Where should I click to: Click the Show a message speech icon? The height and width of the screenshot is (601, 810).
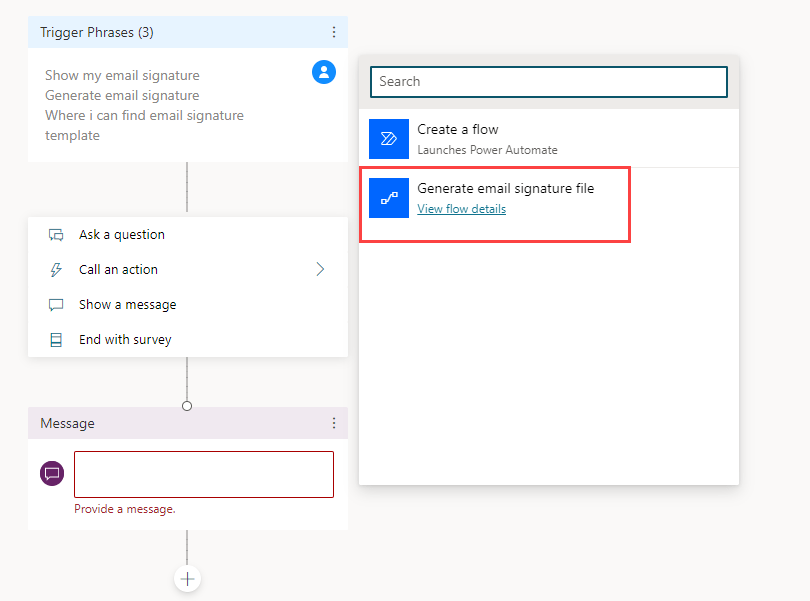click(x=56, y=305)
